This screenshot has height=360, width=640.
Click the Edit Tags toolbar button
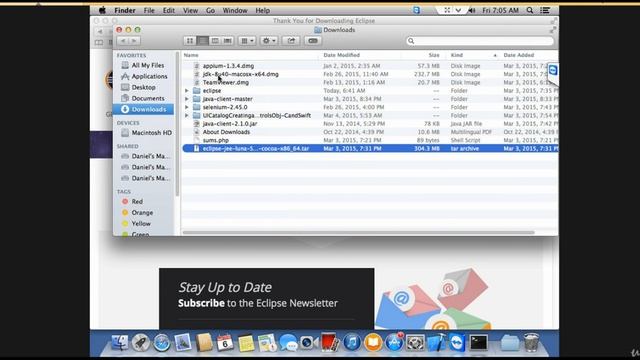[x=313, y=41]
